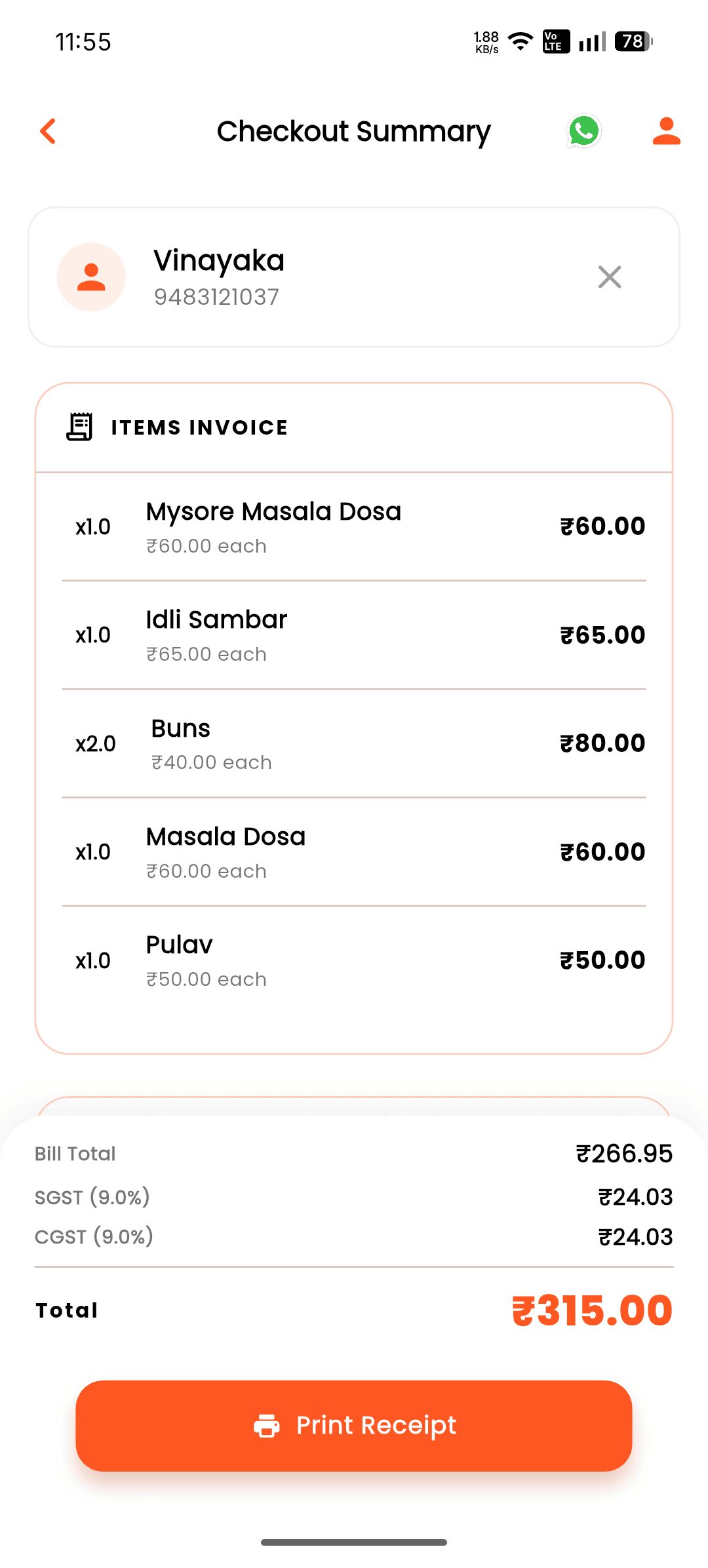Screen dimensions: 708x1568
Task: Select the Masala Dosa item row
Action: [354, 852]
